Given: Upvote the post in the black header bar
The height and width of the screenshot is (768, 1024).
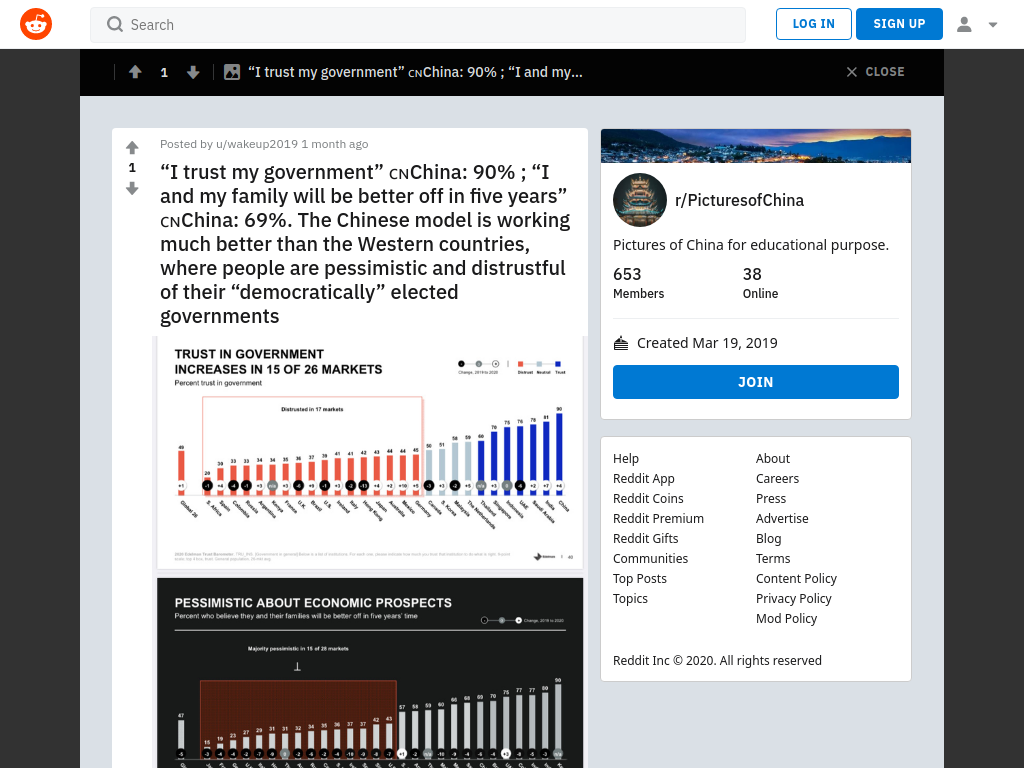Looking at the screenshot, I should [x=135, y=72].
